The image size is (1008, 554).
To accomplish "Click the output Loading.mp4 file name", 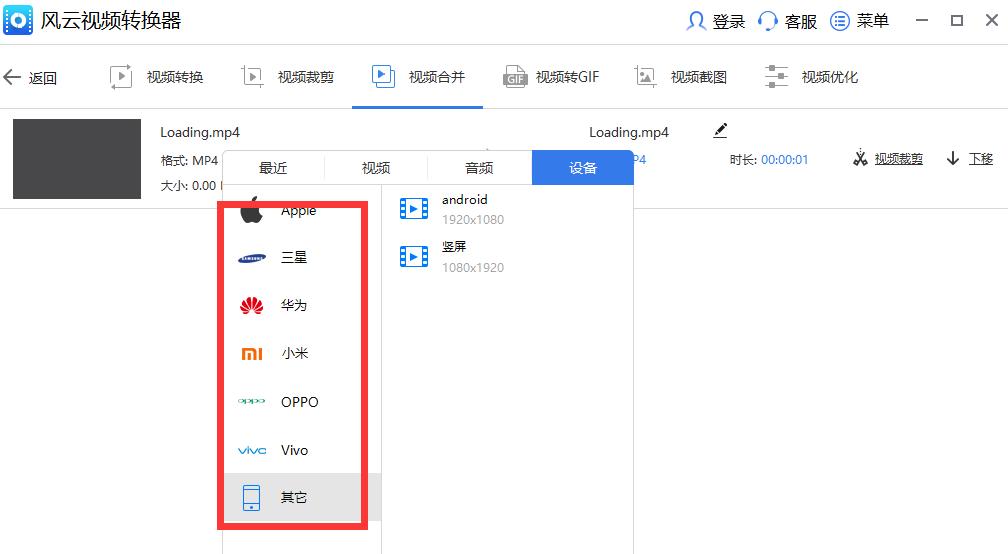I will click(629, 132).
